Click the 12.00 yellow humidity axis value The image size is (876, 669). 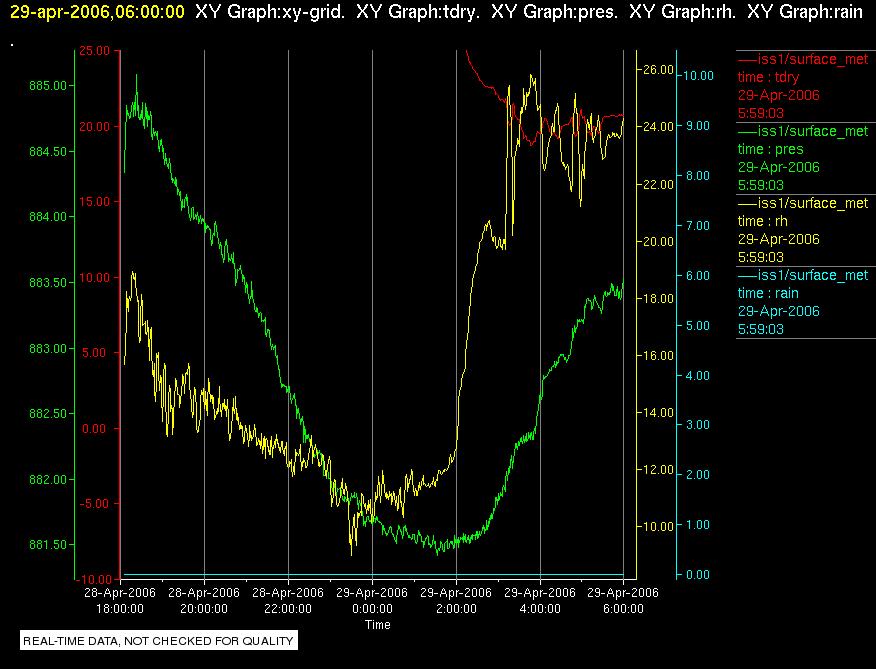click(658, 469)
